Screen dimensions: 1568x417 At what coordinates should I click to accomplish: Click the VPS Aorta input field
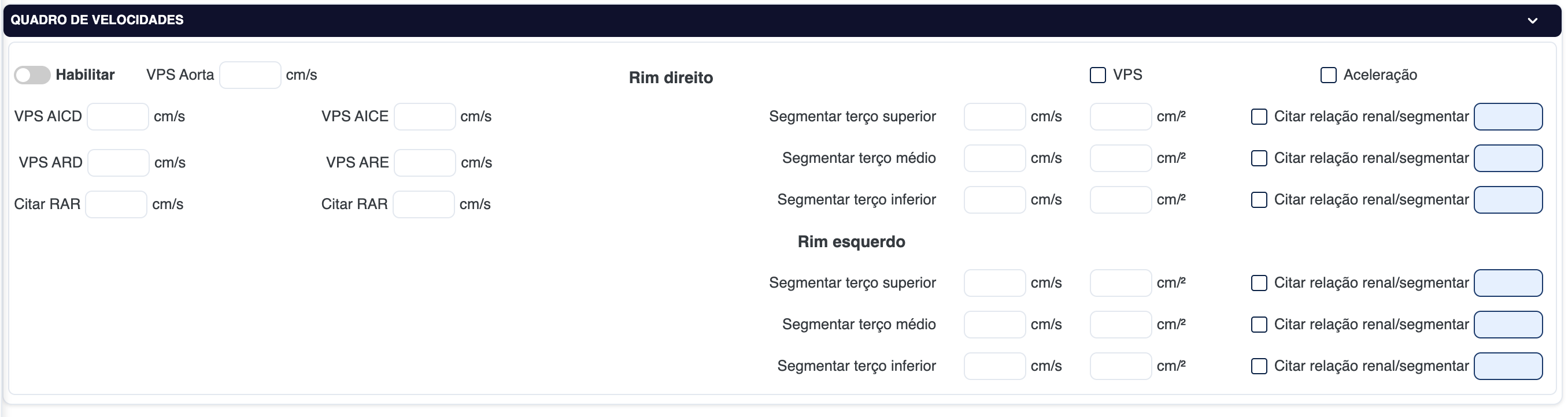250,76
